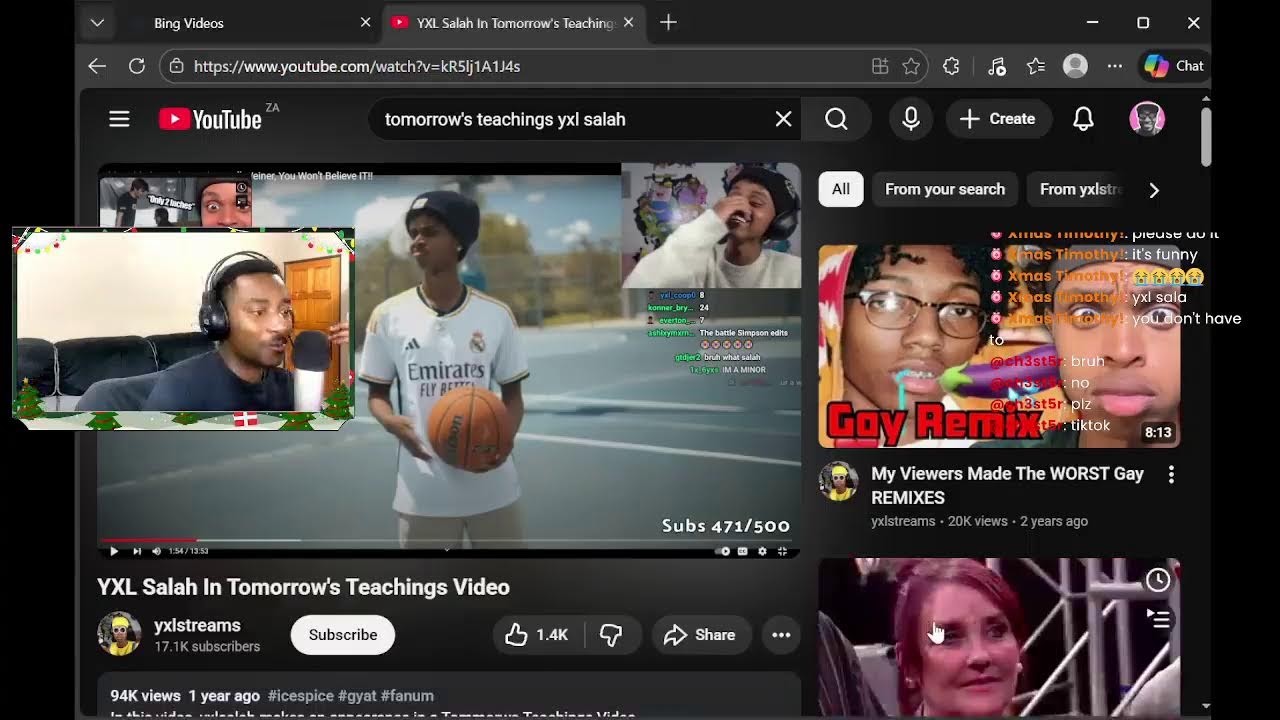
Task: Open the second suggested video thumbnail
Action: click(999, 637)
